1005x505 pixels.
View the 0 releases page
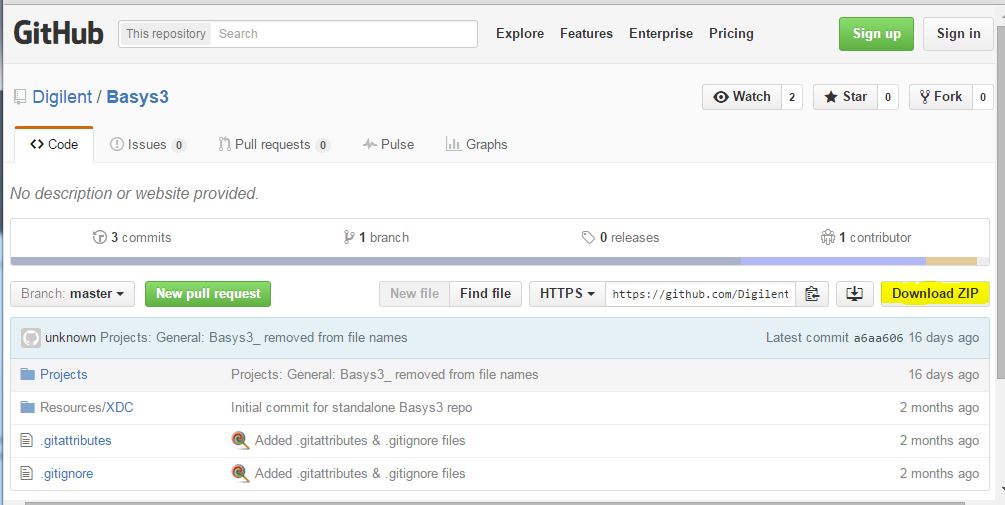[620, 237]
